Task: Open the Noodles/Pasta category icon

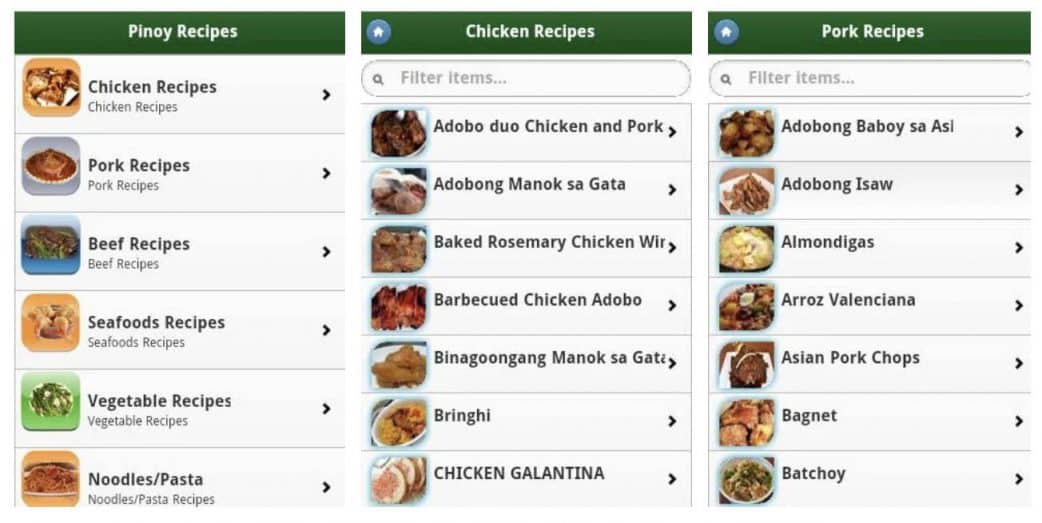Action: pos(51,479)
